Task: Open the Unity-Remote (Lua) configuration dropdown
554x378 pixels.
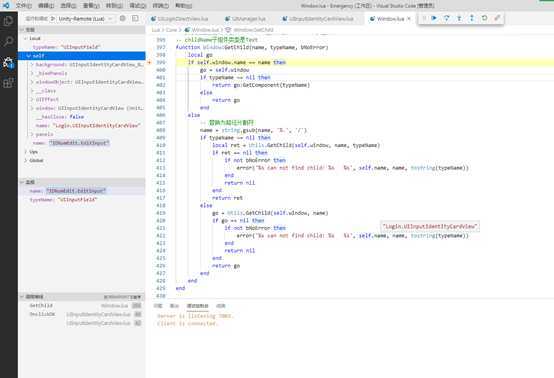Action: tap(85, 18)
